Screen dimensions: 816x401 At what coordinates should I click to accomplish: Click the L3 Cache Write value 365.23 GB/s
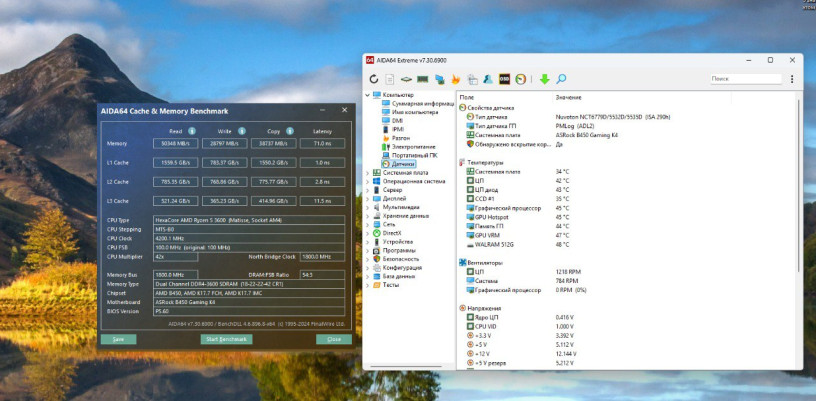click(224, 201)
